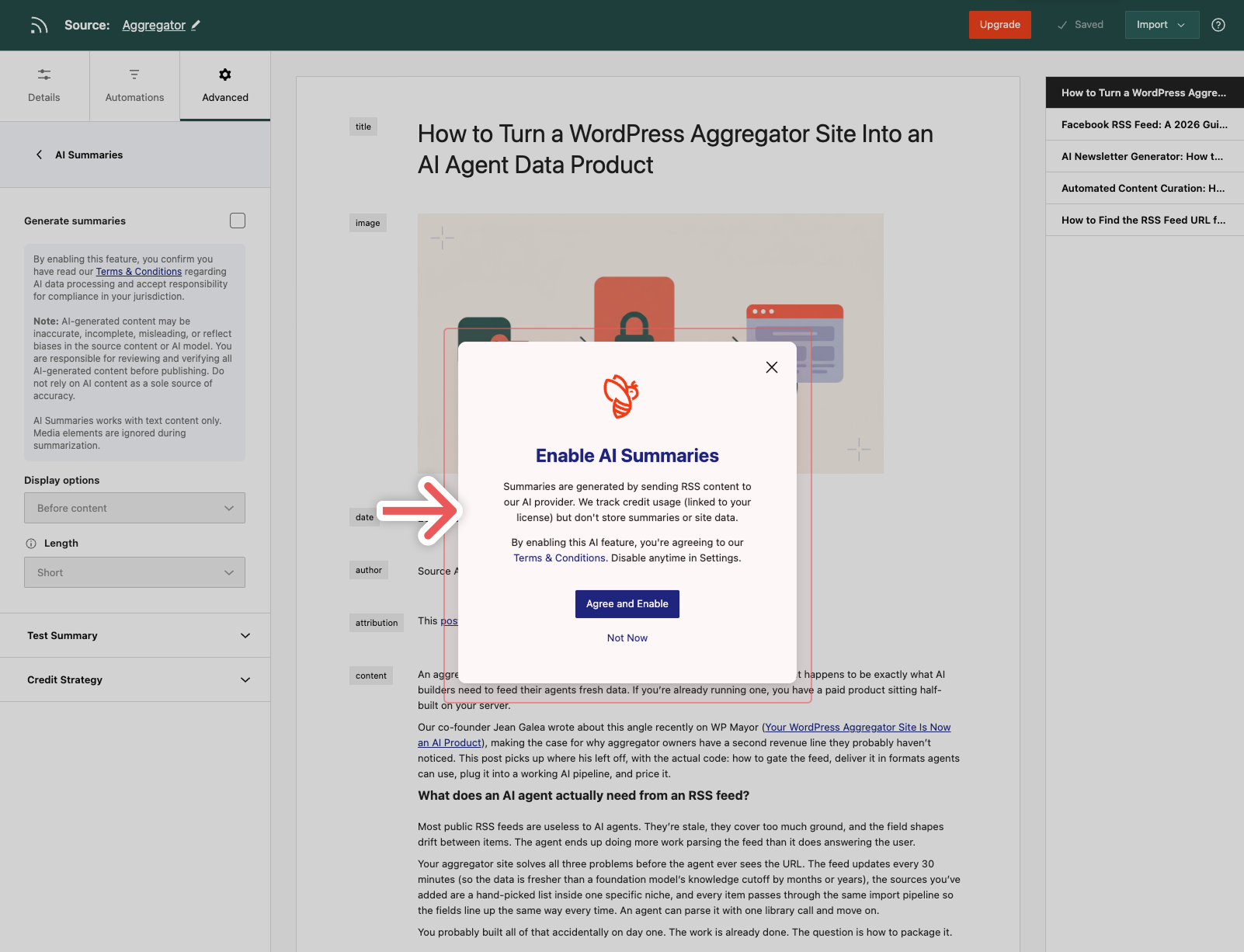Select 'Automated Content Curation: H...' item
This screenshot has height=952, width=1244.
click(x=1145, y=188)
